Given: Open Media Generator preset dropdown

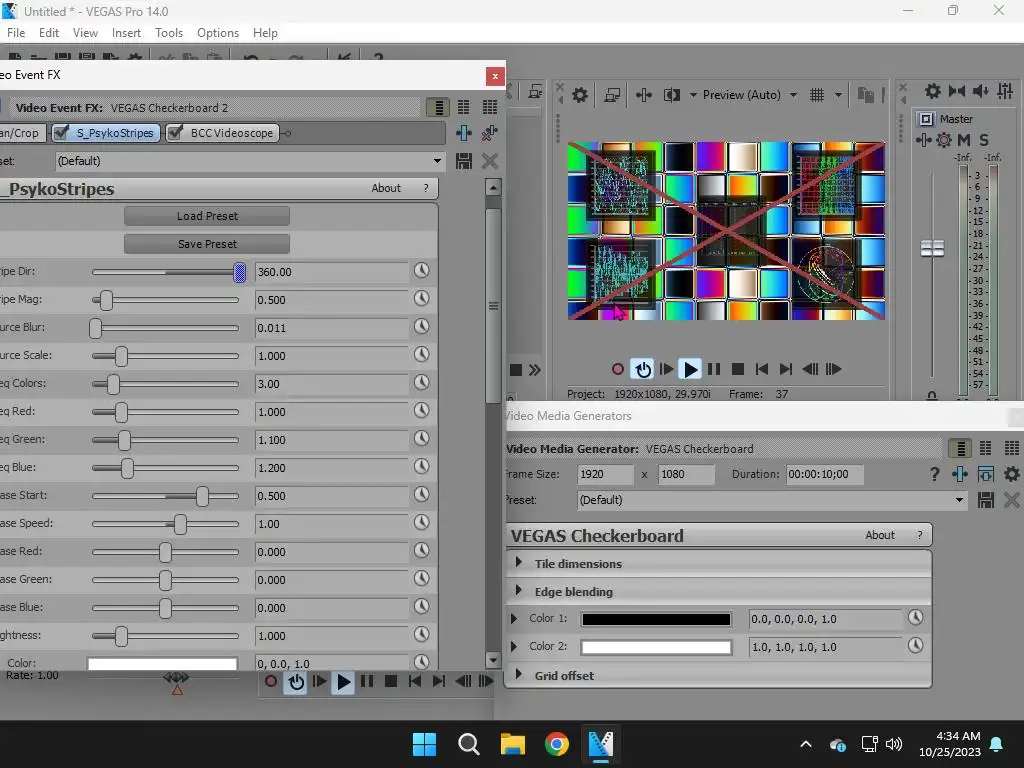Looking at the screenshot, I should click(959, 500).
